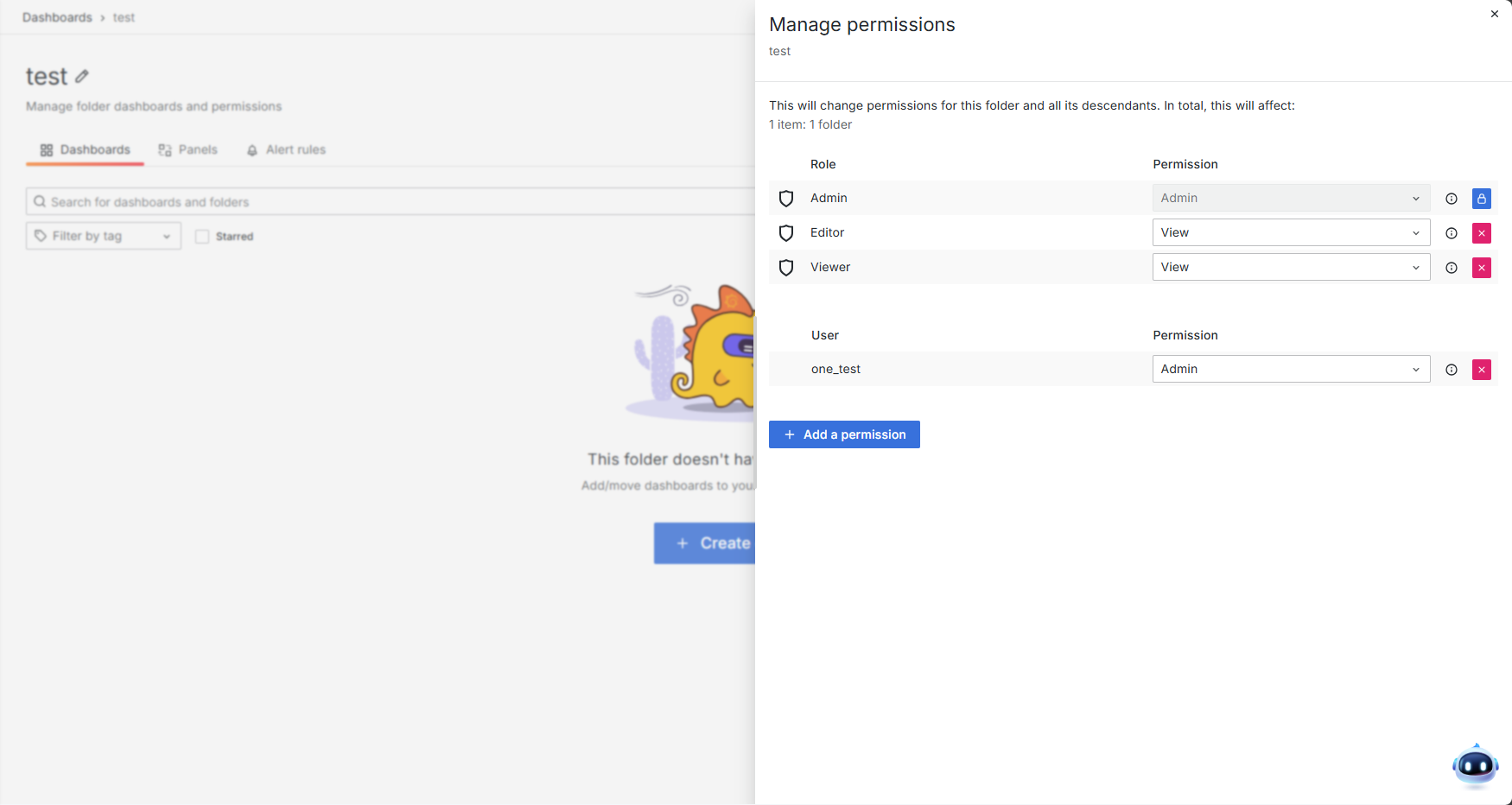Change the one_test user permission dropdown
Viewport: 1512px width, 805px height.
pyautogui.click(x=1291, y=369)
